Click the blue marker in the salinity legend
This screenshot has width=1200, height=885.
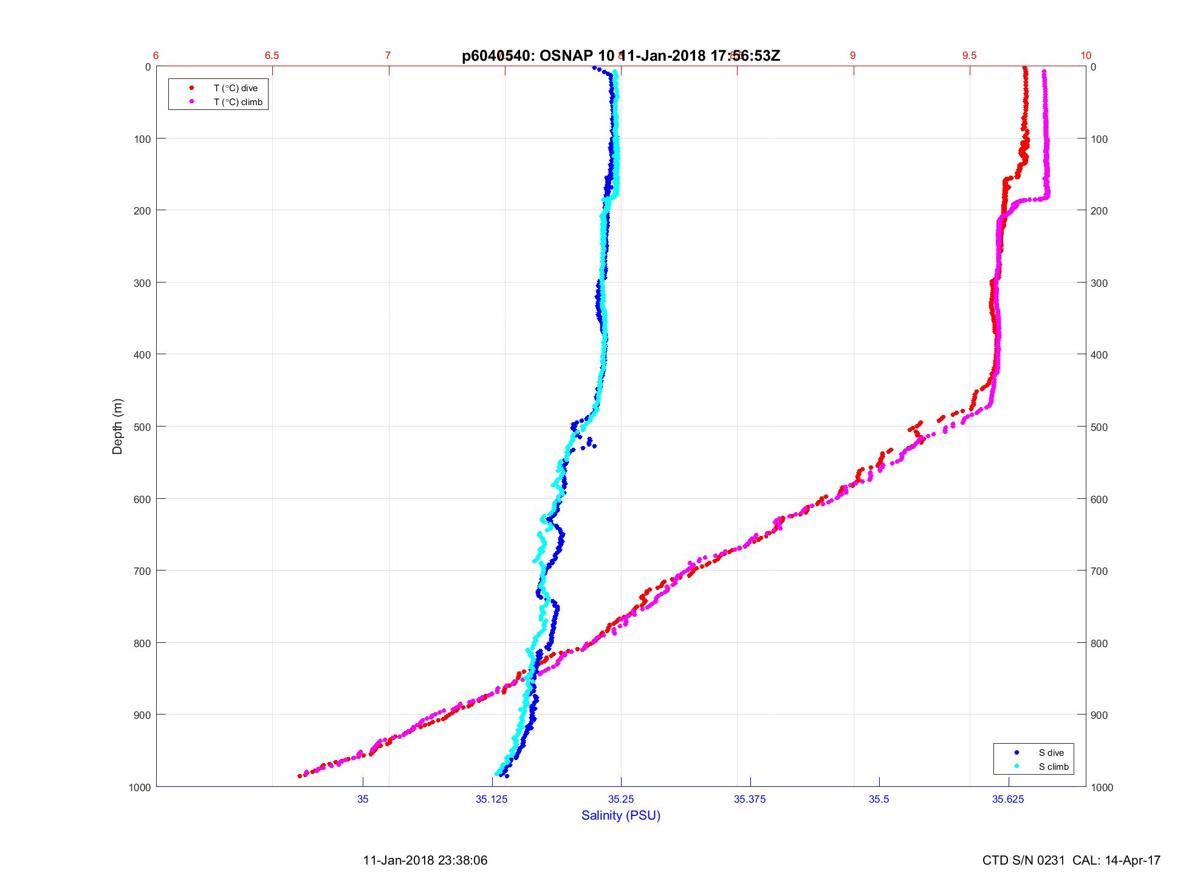point(1016,752)
